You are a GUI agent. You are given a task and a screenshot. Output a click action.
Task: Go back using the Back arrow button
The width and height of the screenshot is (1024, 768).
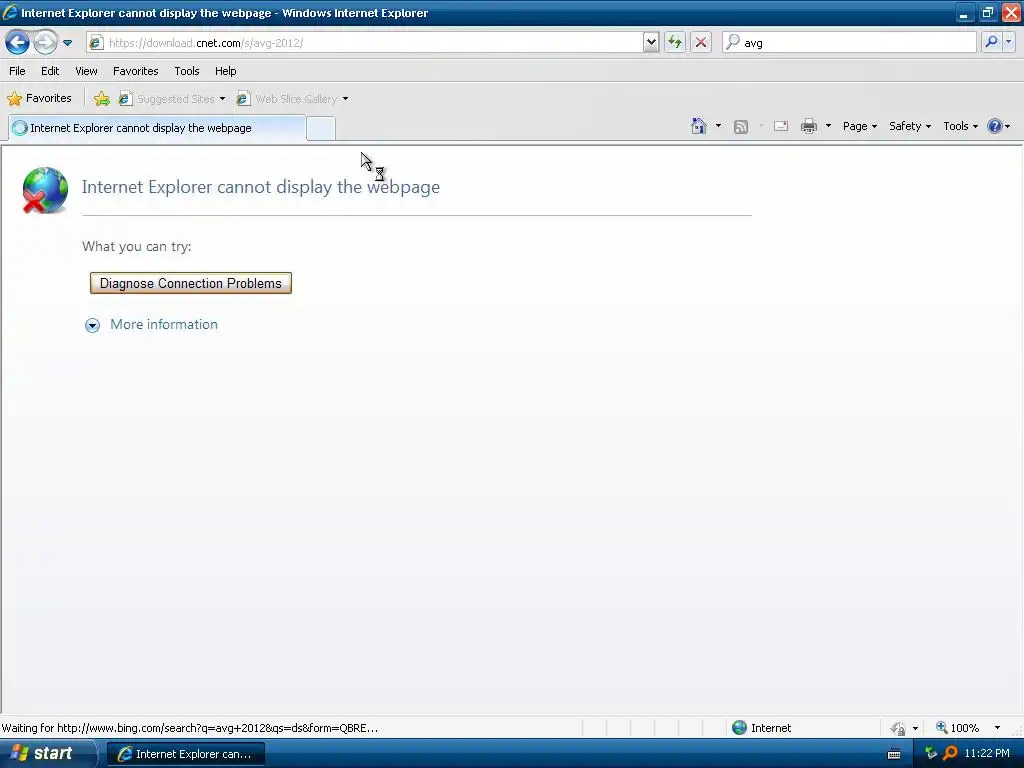tap(18, 43)
